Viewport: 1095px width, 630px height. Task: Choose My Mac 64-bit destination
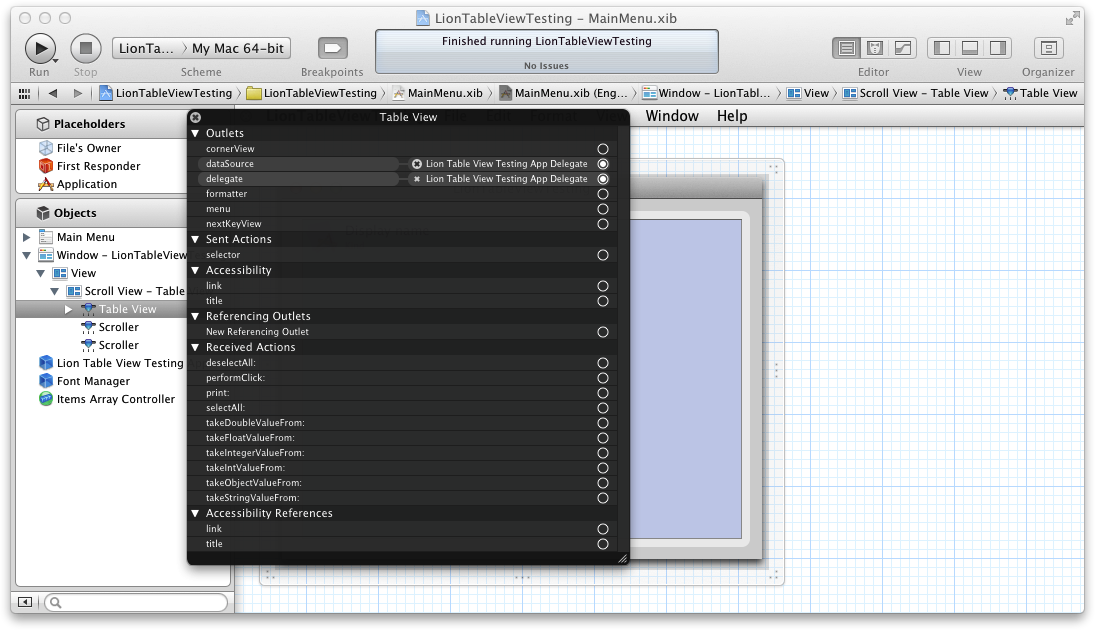tap(238, 48)
